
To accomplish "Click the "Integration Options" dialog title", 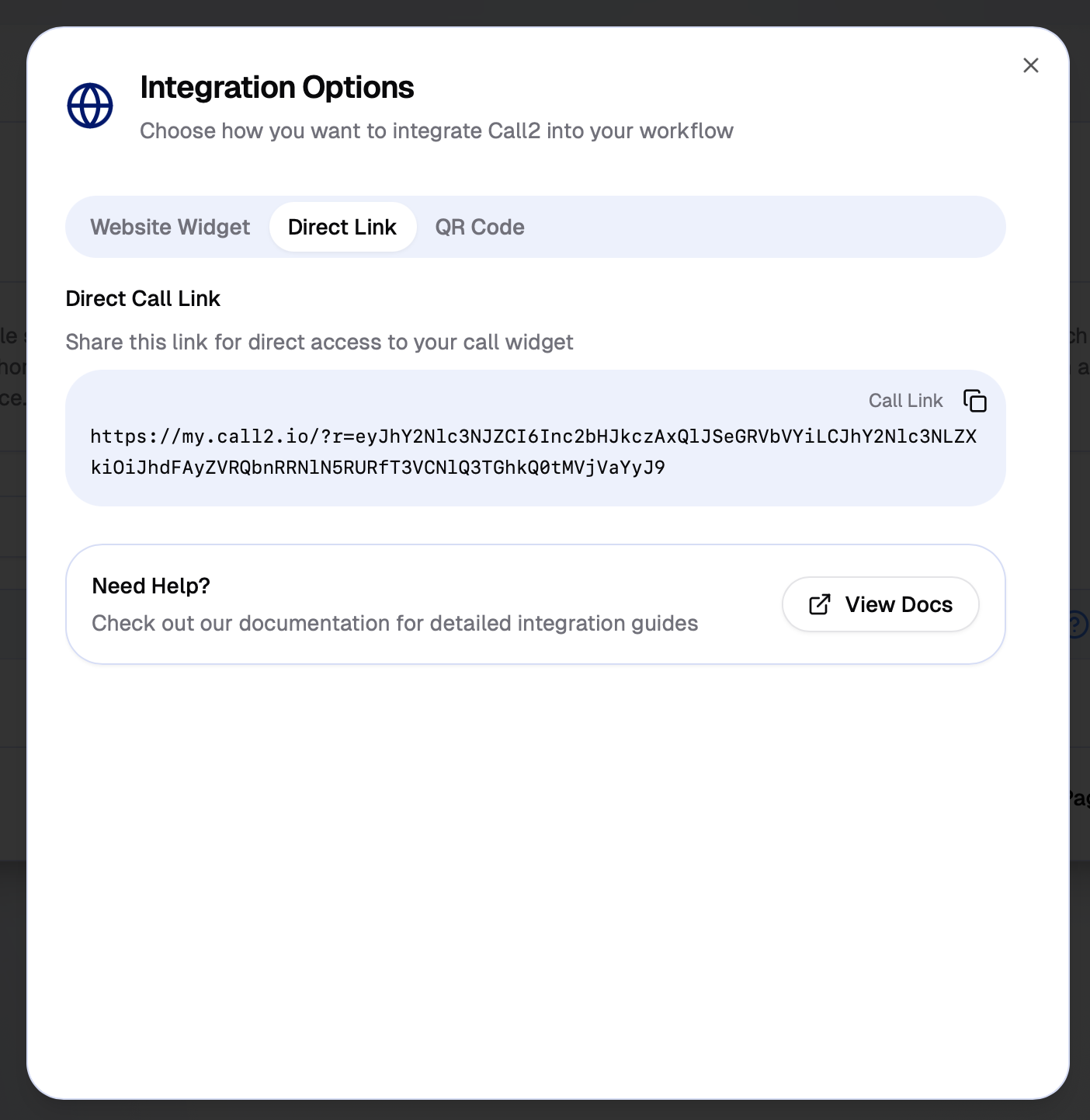I will [x=277, y=87].
